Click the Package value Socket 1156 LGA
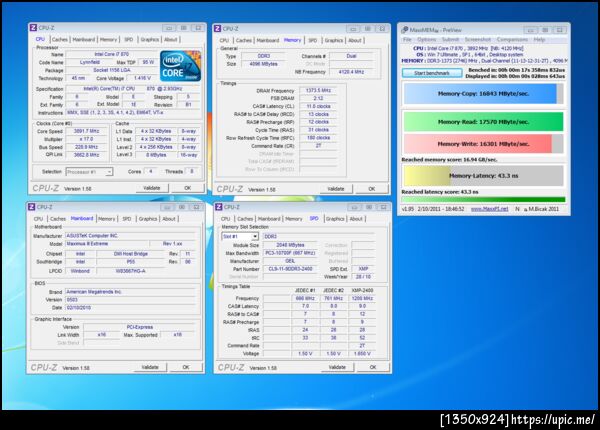This screenshot has height=430, width=600. coord(112,70)
